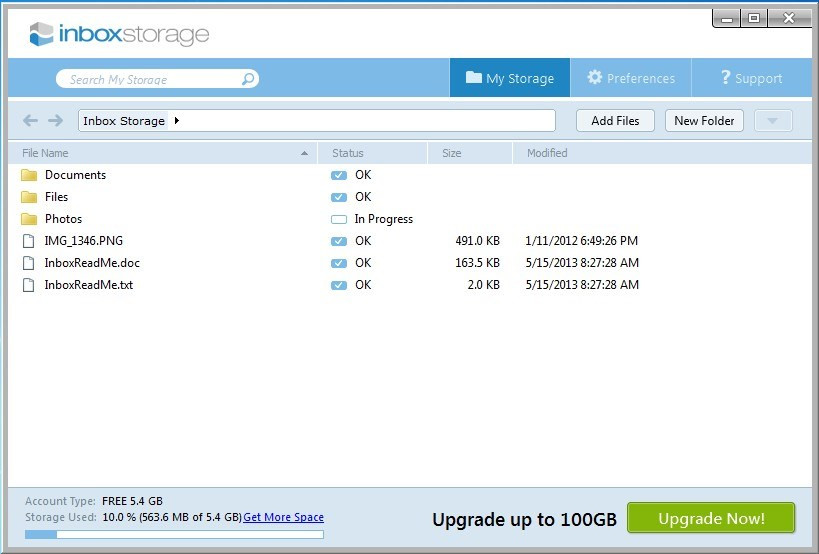Toggle File Name sort arrow
Viewport: 819px width, 554px height.
[x=305, y=153]
